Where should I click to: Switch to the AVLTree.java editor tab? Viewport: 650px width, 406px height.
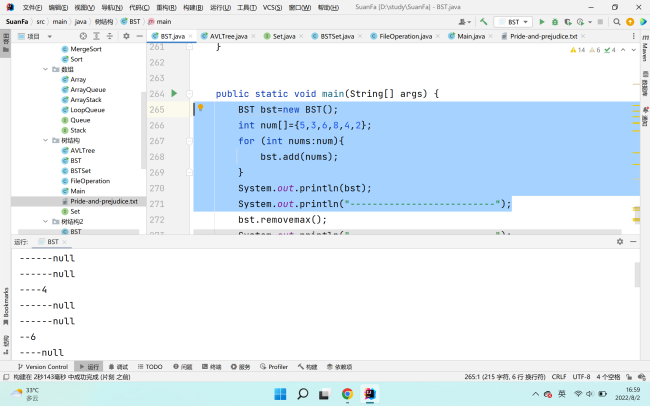pyautogui.click(x=227, y=36)
